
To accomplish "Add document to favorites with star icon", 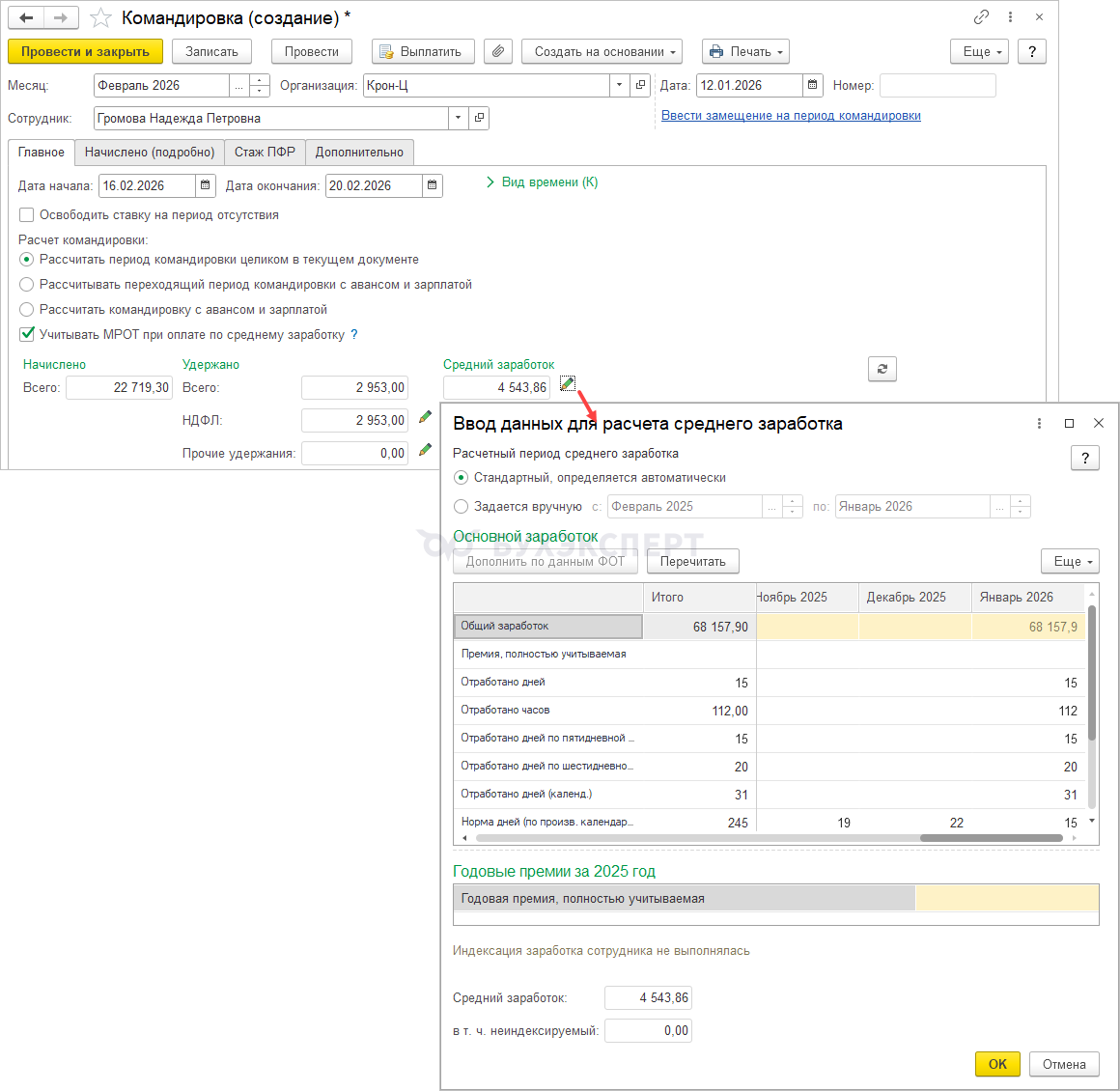I will point(99,18).
